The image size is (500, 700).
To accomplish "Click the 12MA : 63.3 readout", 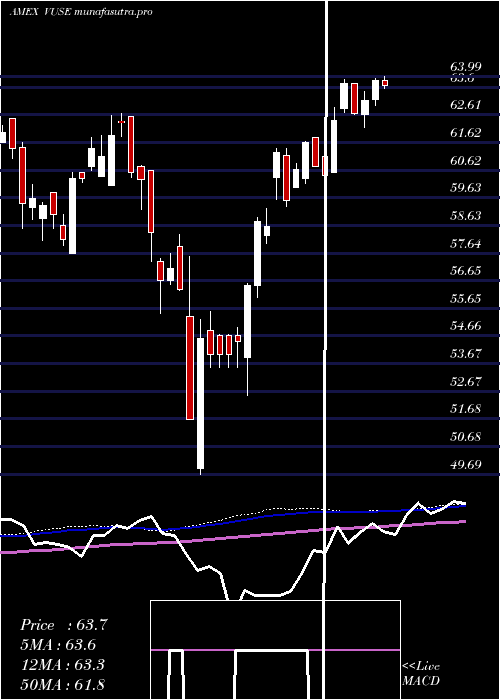I will coord(62,665).
